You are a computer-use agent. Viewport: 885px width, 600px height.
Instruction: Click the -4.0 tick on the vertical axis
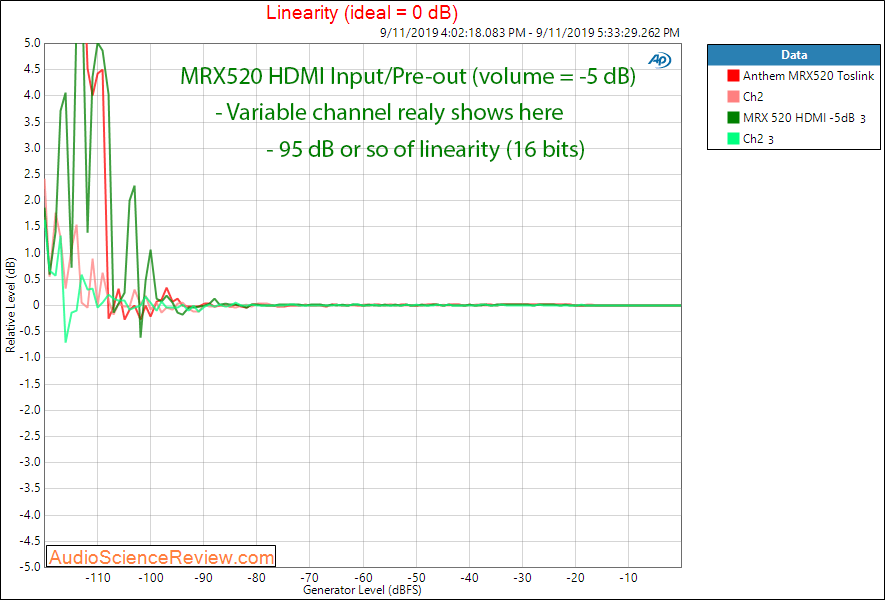[30, 515]
